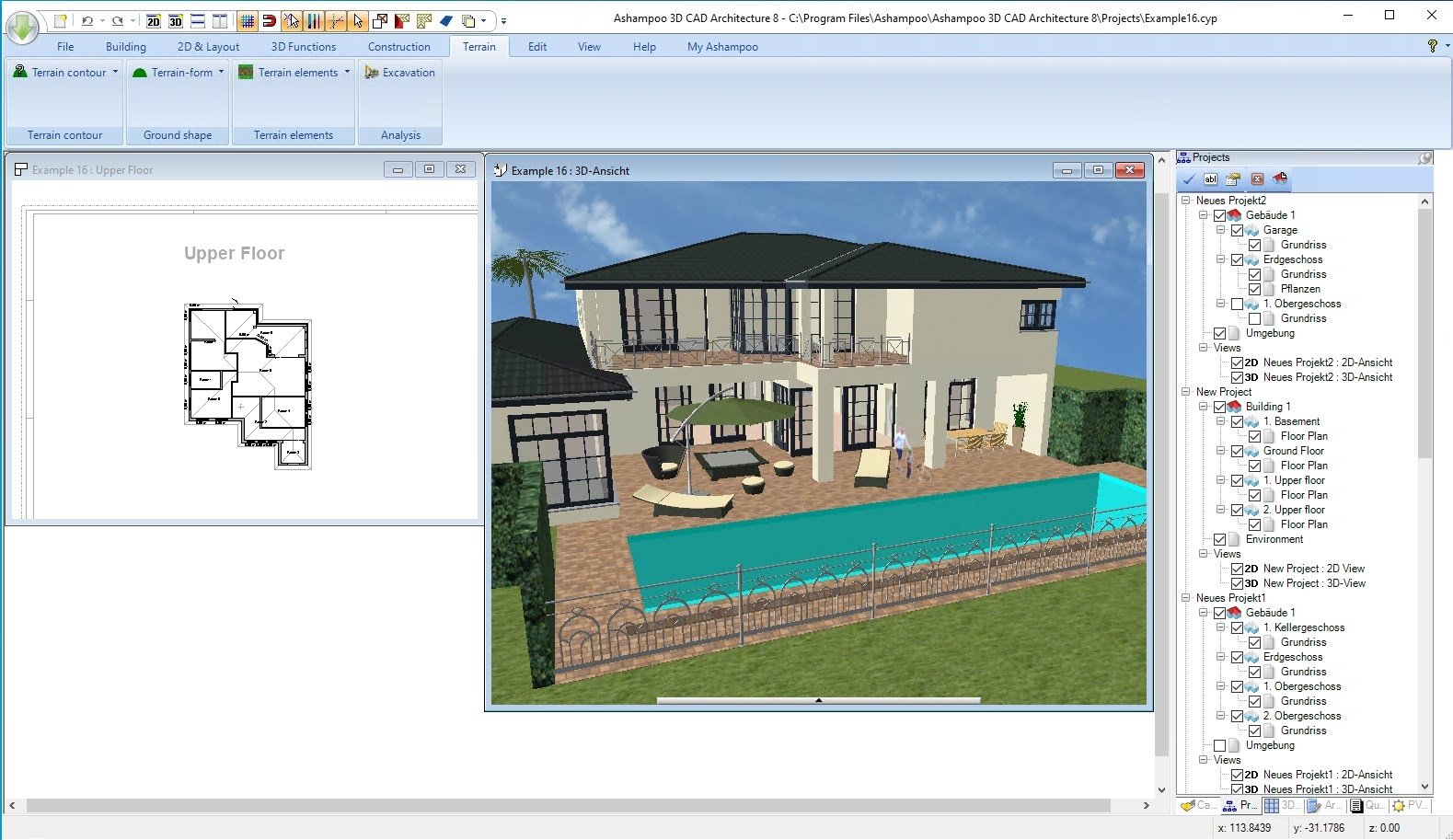Click the Undo arrow icon
The height and width of the screenshot is (840, 1453).
click(86, 20)
